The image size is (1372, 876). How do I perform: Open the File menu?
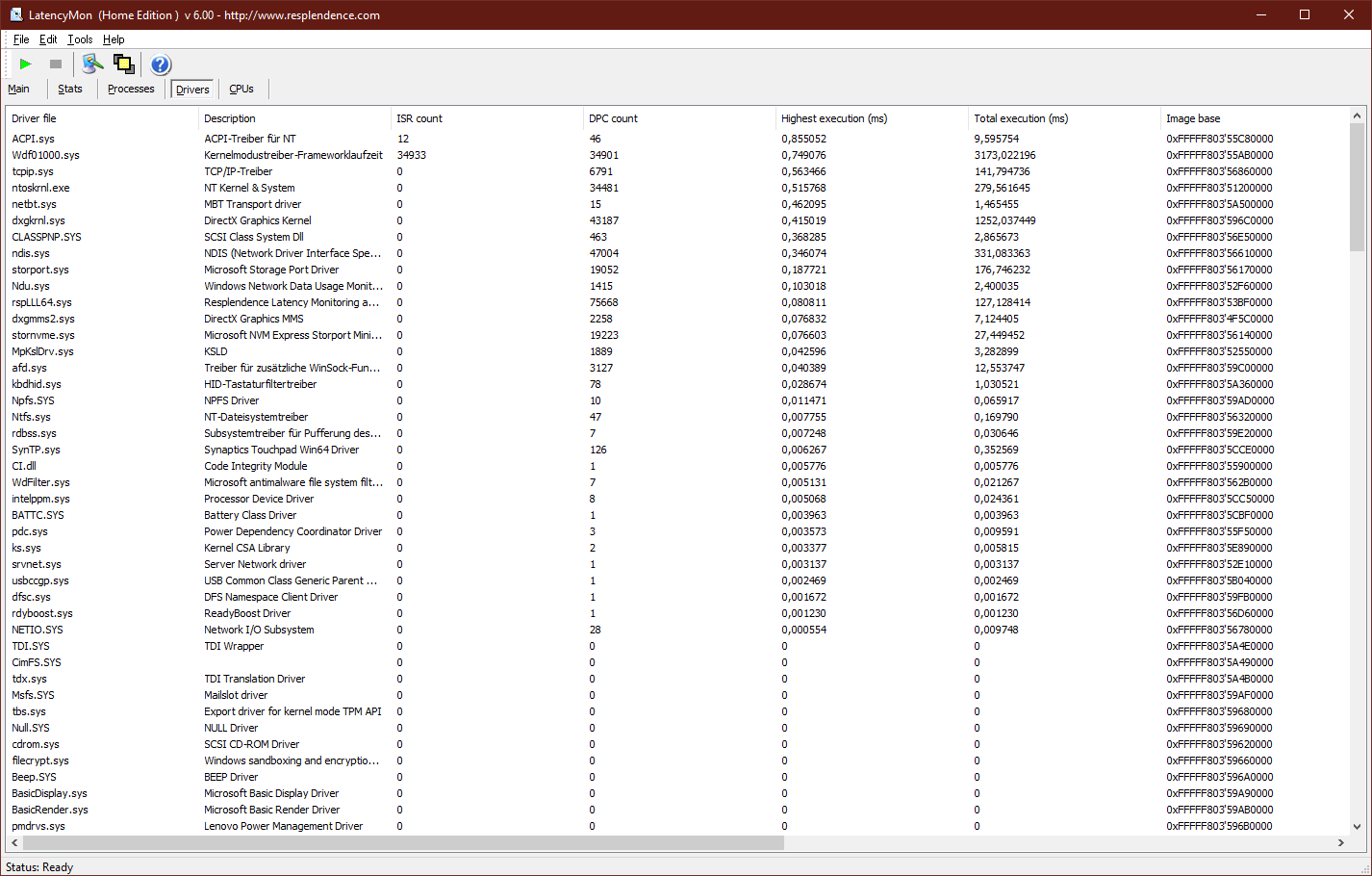(x=21, y=39)
